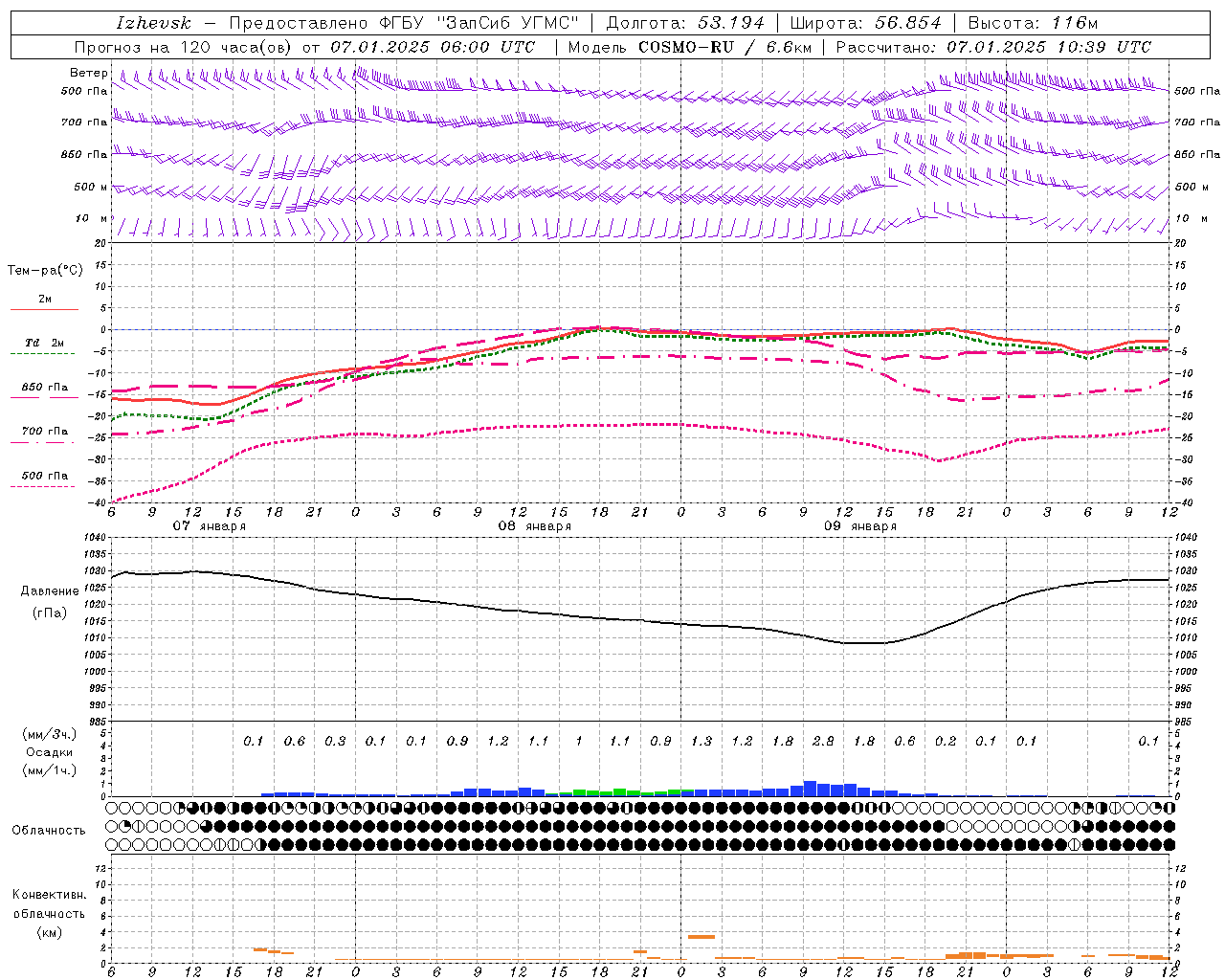Select the Рассчитано: 07.01.2025 10:39 UTC timestamp
The height and width of the screenshot is (980, 1225).
(x=993, y=47)
